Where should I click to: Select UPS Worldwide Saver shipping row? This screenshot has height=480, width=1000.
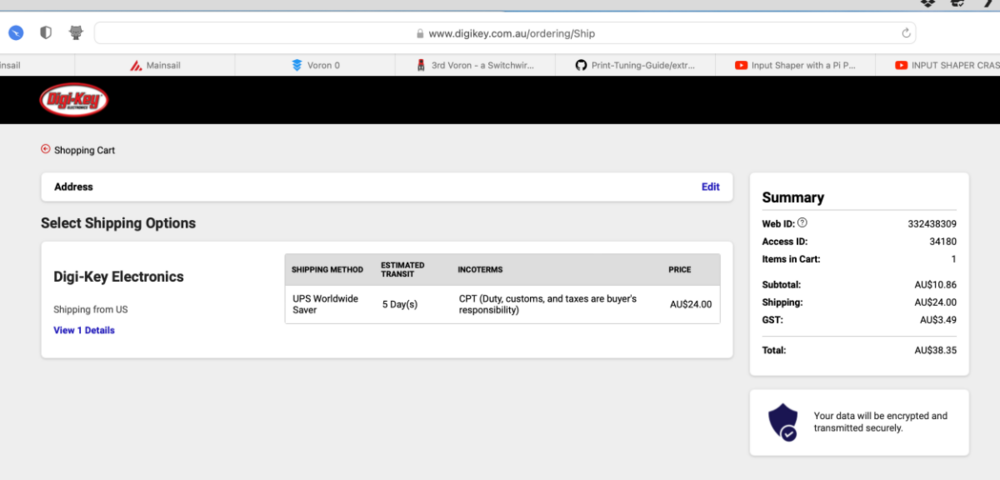click(503, 305)
